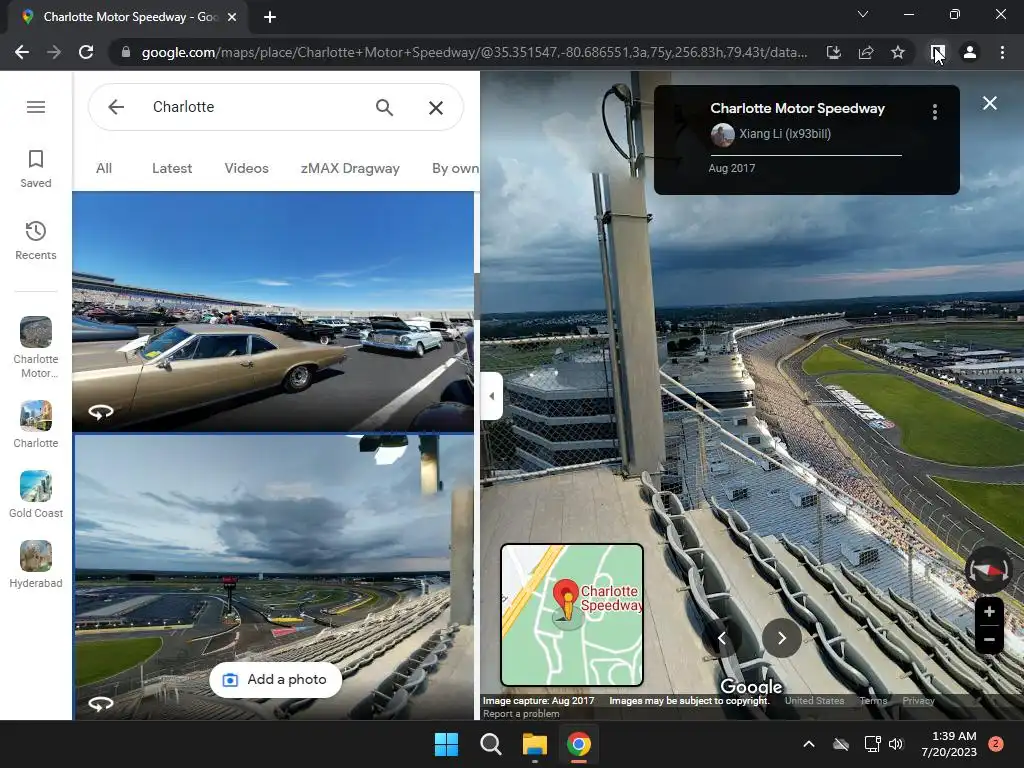Image resolution: width=1024 pixels, height=768 pixels.
Task: Open the Windows Start menu
Action: [x=447, y=744]
